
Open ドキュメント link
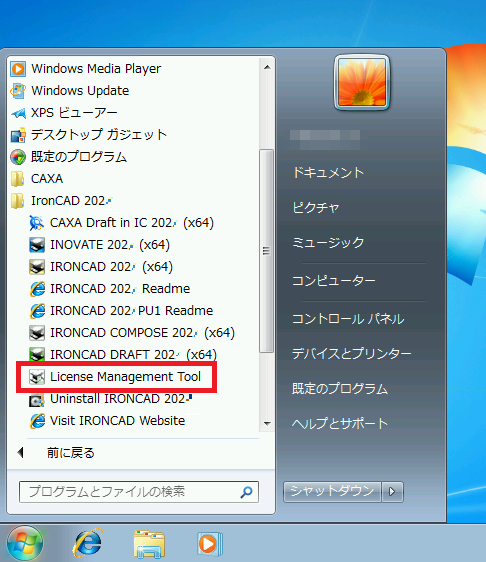[x=328, y=173]
